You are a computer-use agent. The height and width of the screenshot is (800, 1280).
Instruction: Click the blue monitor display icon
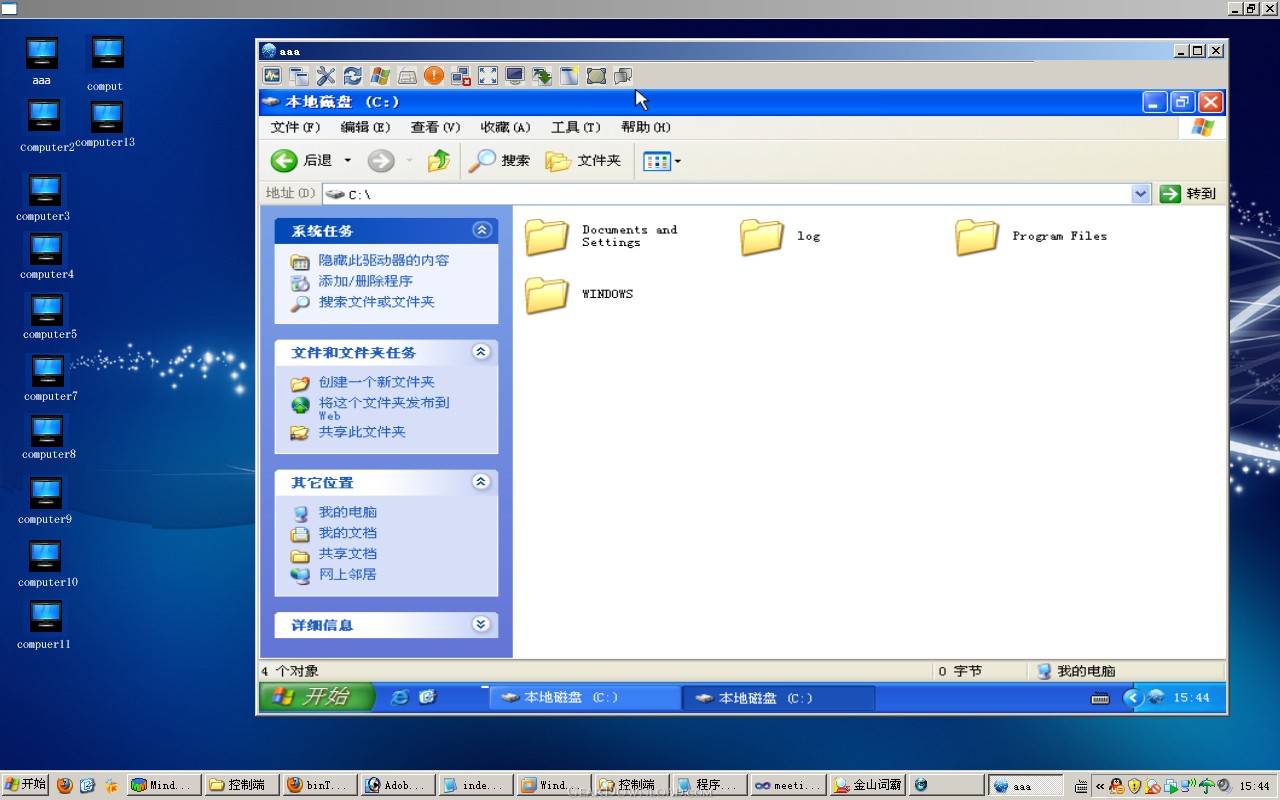click(x=514, y=76)
